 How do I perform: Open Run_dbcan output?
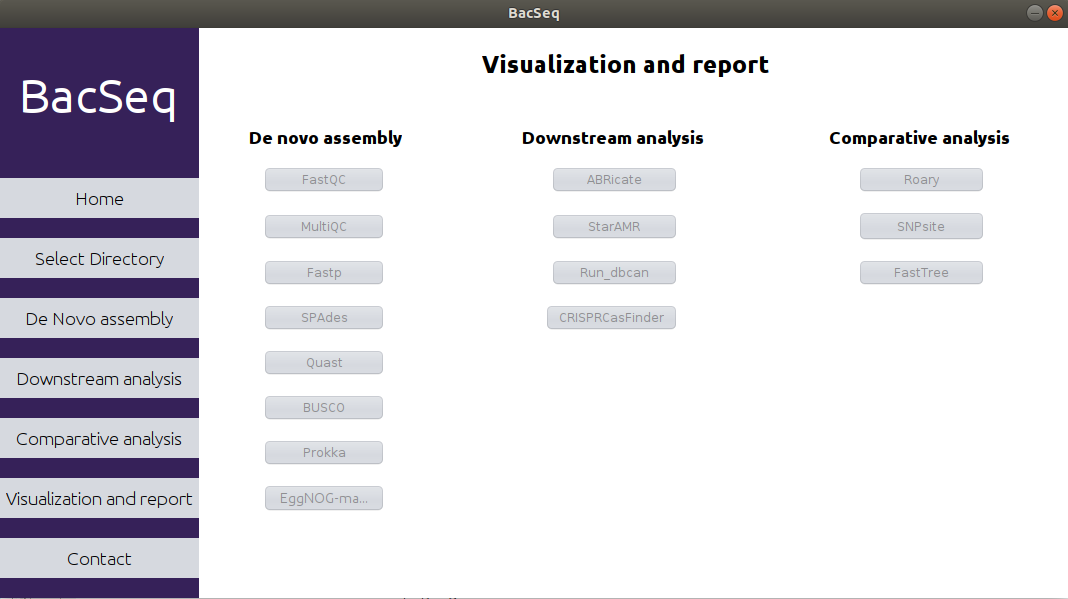point(614,273)
